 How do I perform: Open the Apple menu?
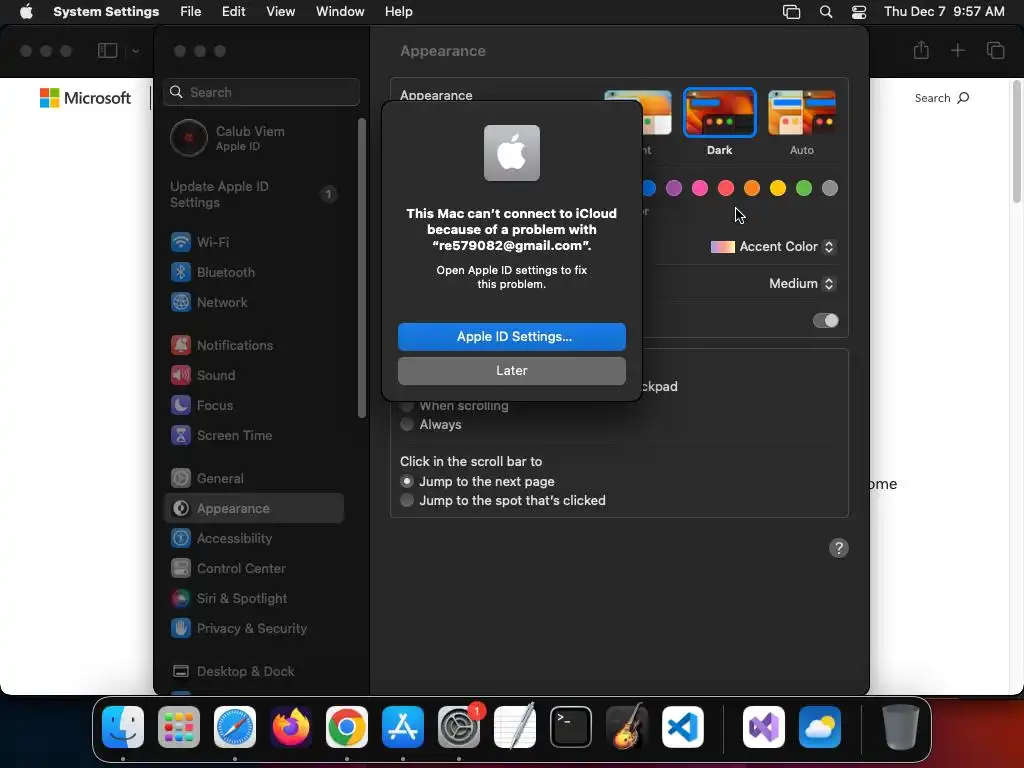25,12
